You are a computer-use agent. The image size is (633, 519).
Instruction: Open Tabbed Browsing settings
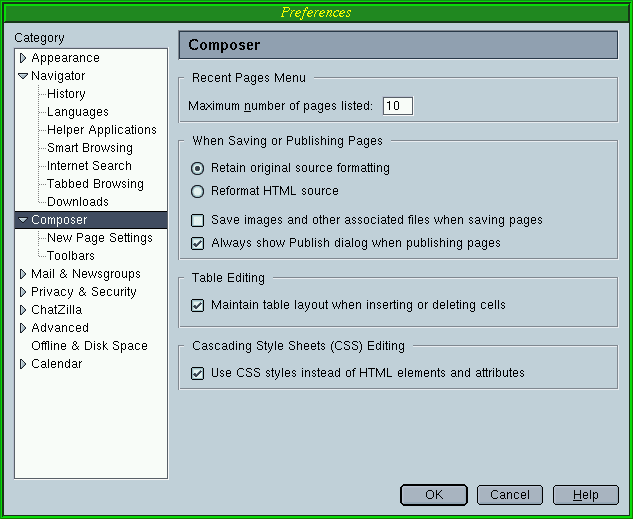pos(95,184)
